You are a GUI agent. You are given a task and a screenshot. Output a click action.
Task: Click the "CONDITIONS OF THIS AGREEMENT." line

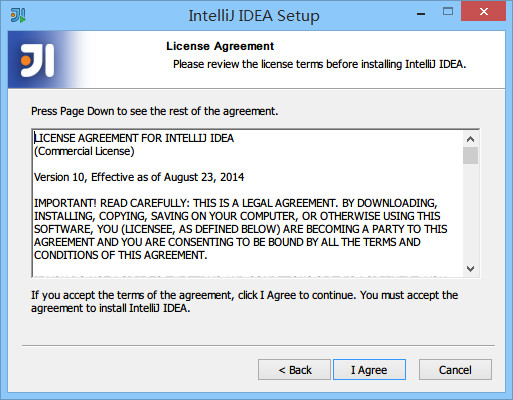click(121, 255)
